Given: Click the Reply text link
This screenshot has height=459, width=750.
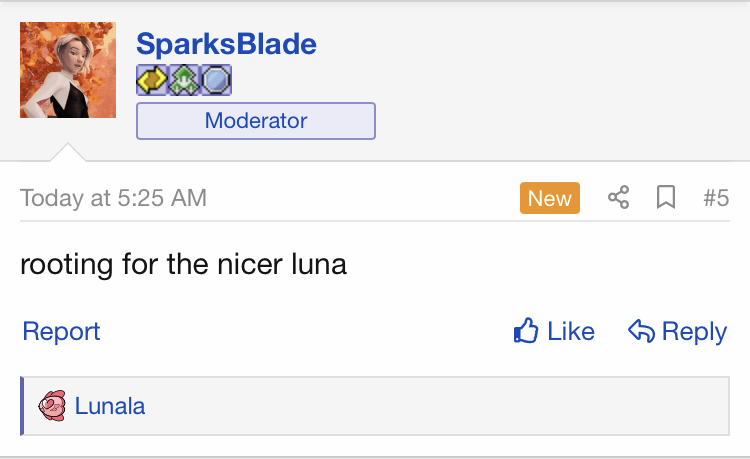Looking at the screenshot, I should tap(694, 332).
